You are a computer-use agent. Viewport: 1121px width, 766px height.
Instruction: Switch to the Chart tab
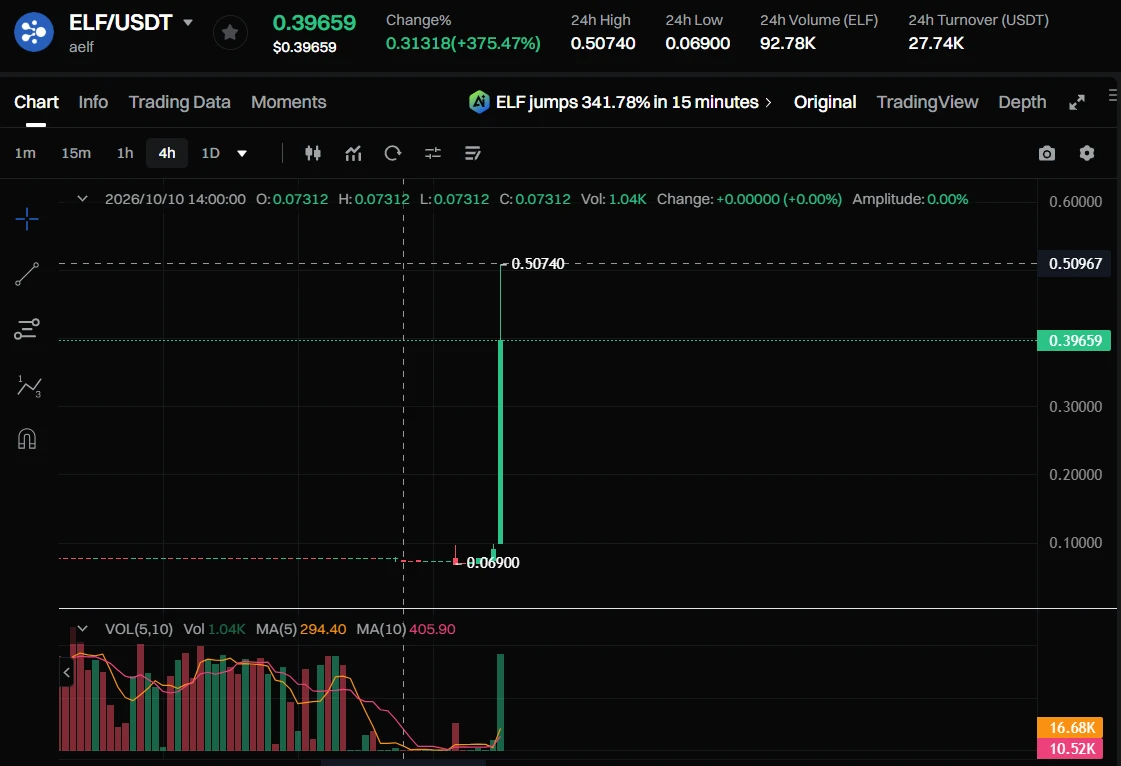(x=36, y=102)
